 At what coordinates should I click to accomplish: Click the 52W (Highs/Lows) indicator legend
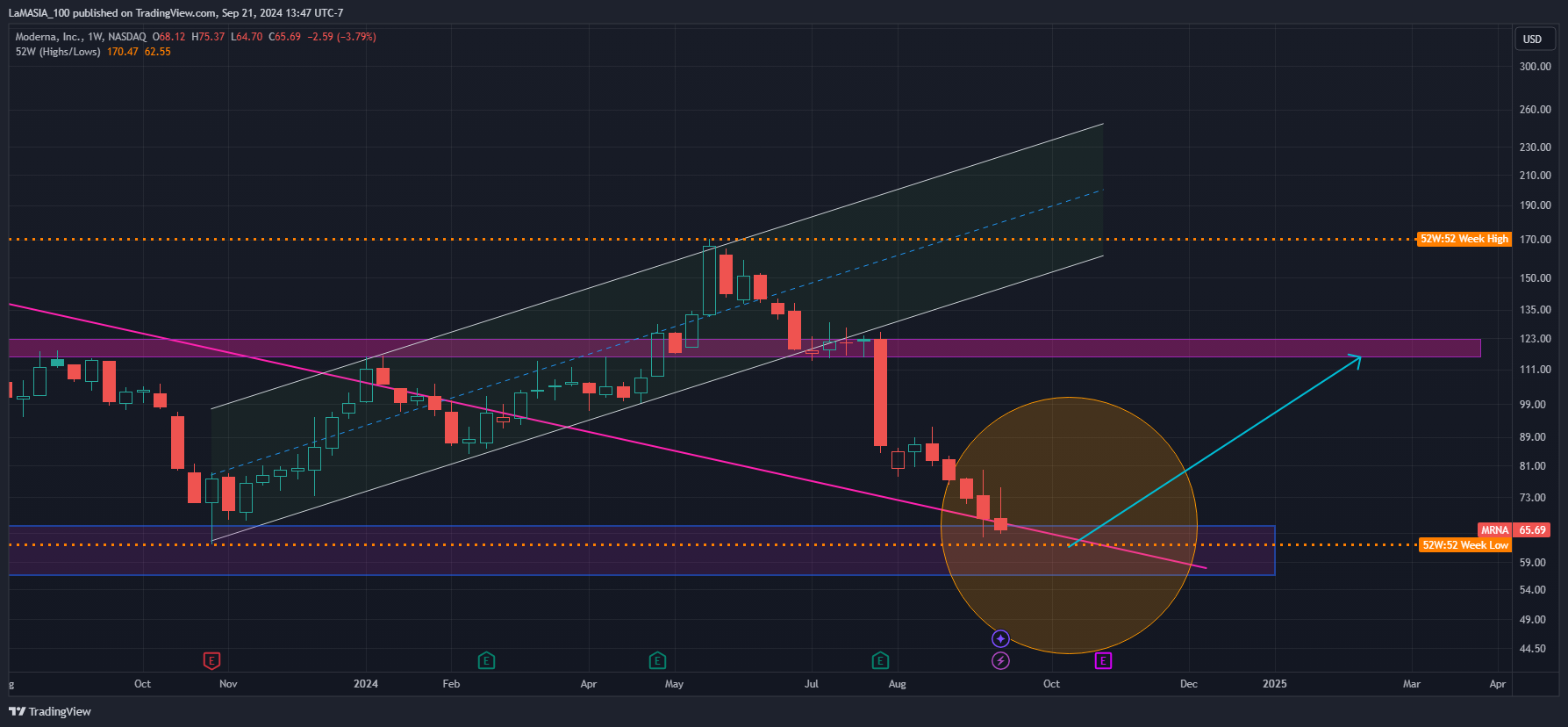click(x=58, y=52)
